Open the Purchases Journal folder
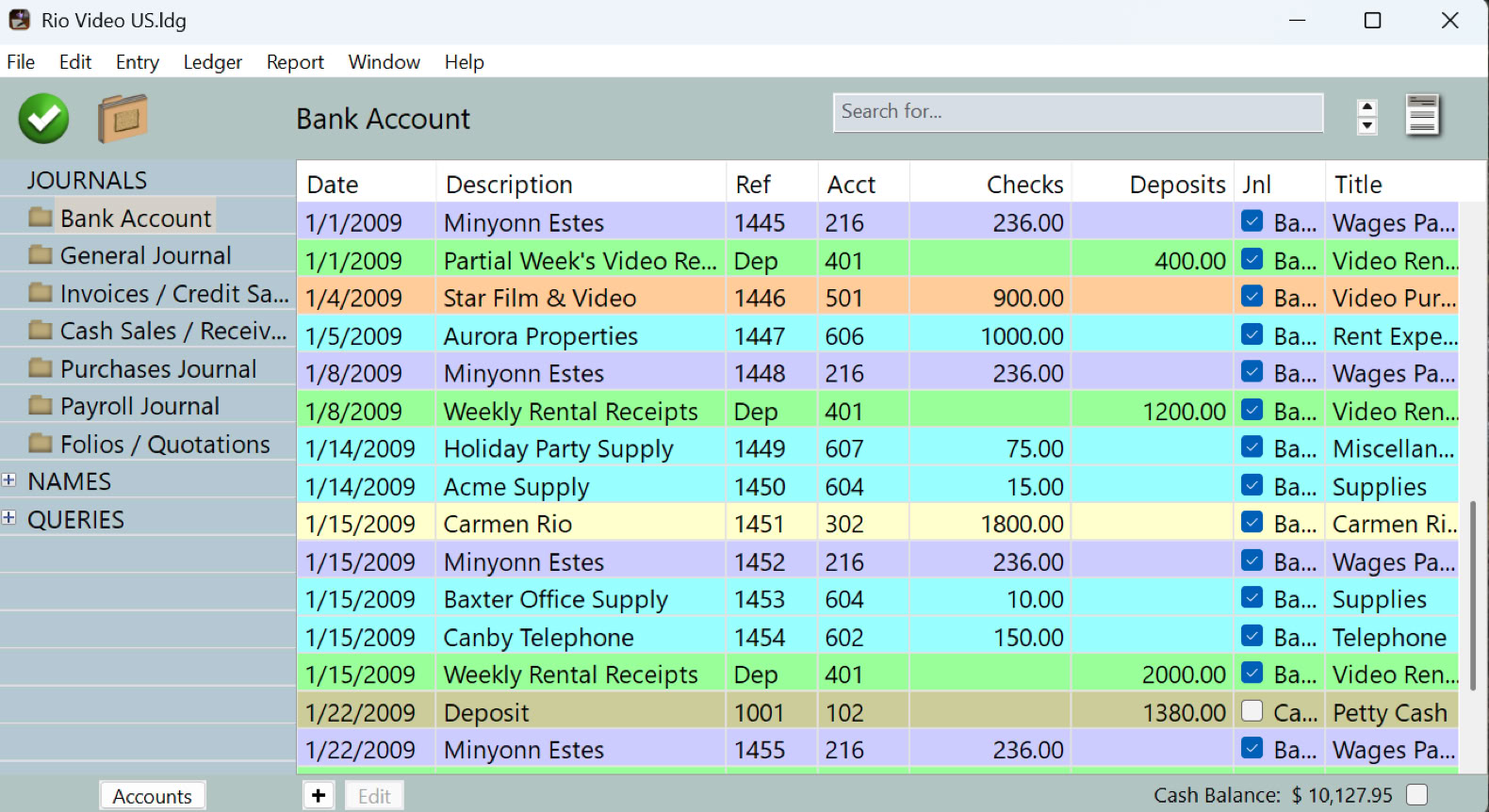Viewport: 1489px width, 812px height. coord(142,368)
